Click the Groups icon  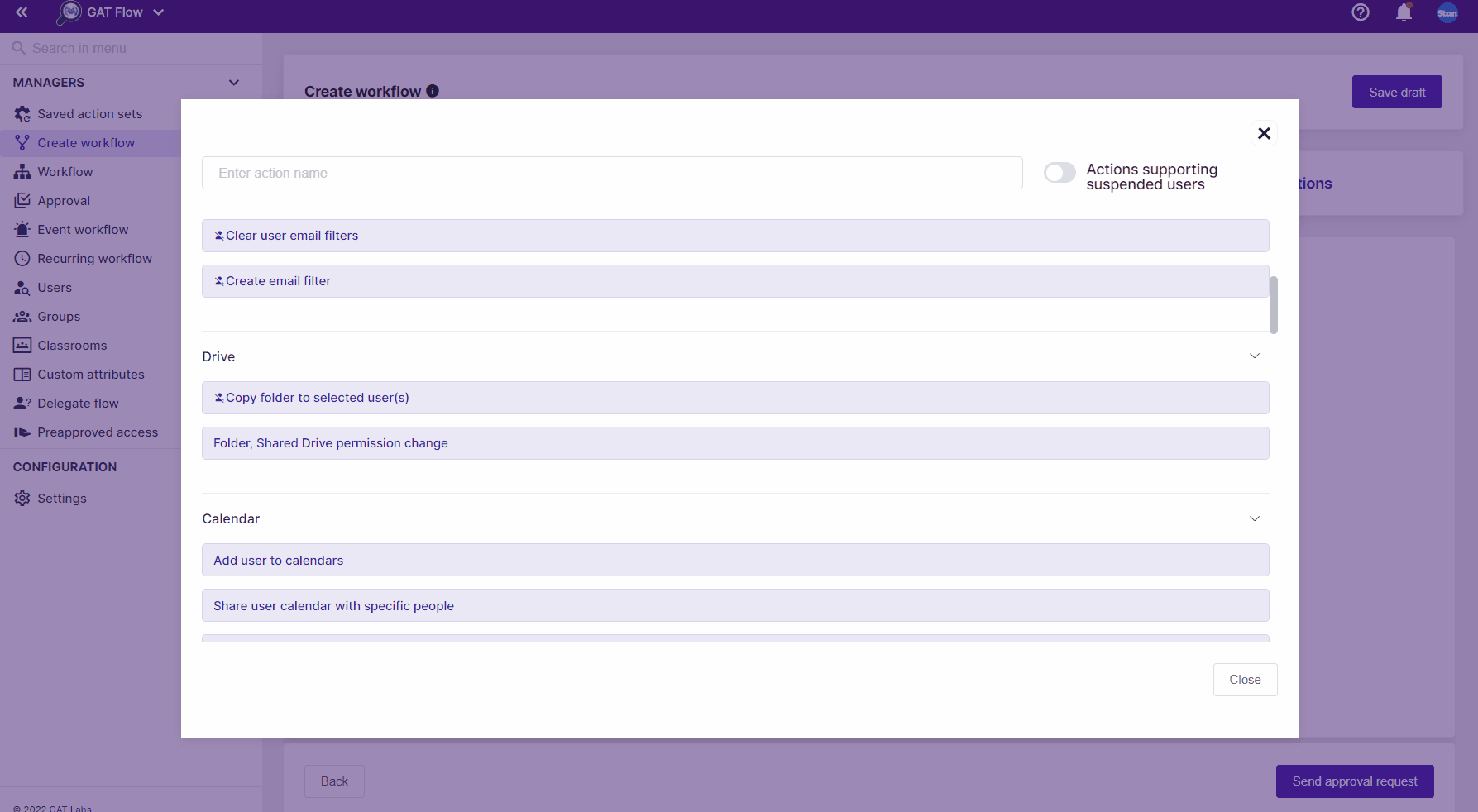tap(22, 316)
